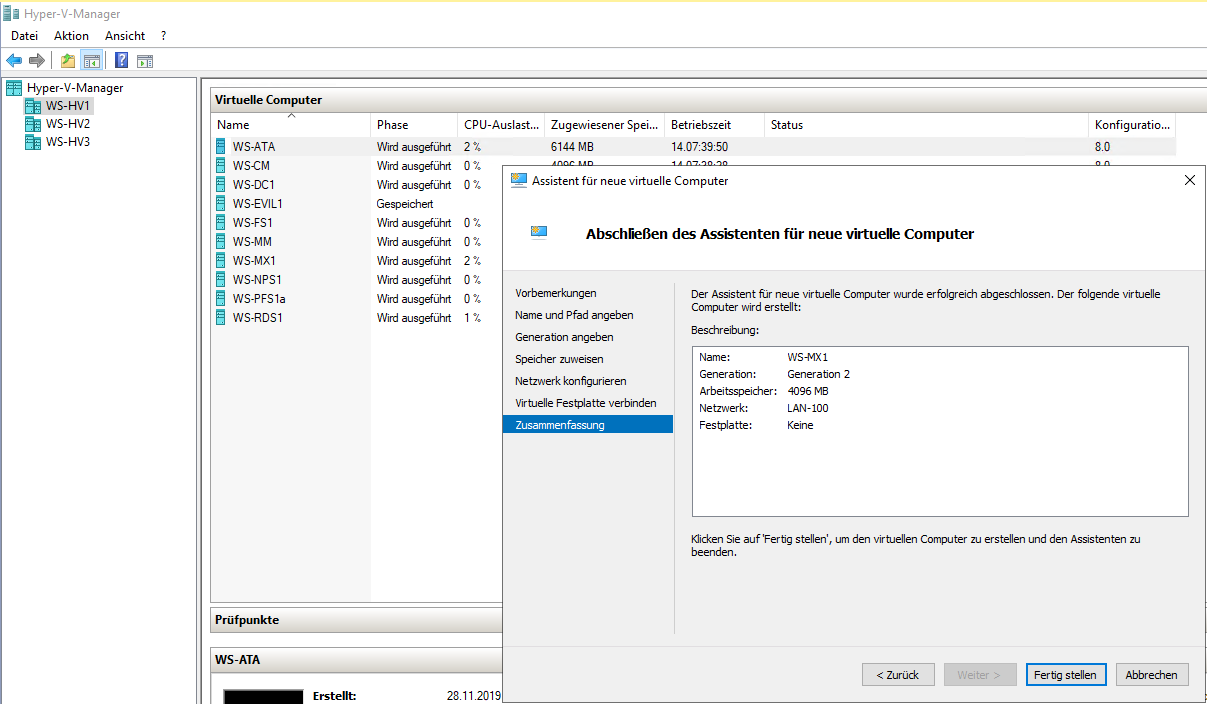1207x704 pixels.
Task: Go to Virtuelle Festplatte verbinden step
Action: [586, 403]
